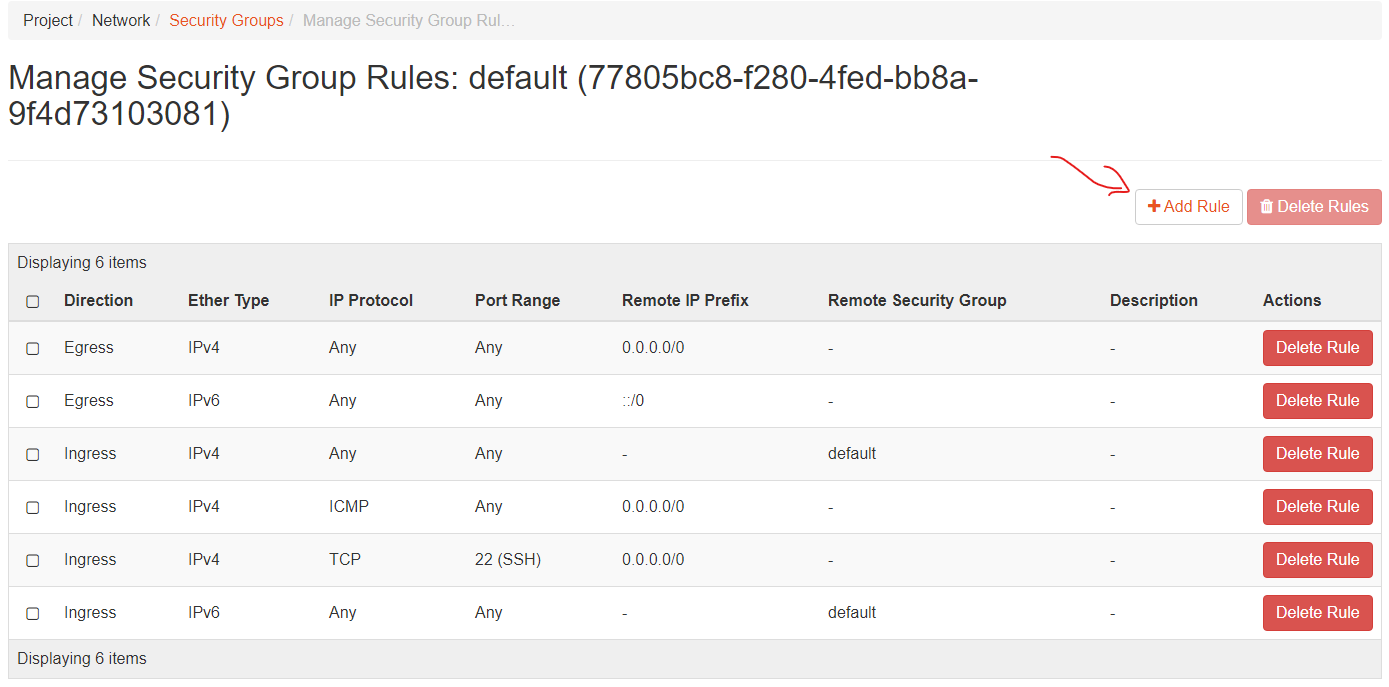Select all rules with the header checkbox
The image size is (1389, 687).
pyautogui.click(x=32, y=300)
